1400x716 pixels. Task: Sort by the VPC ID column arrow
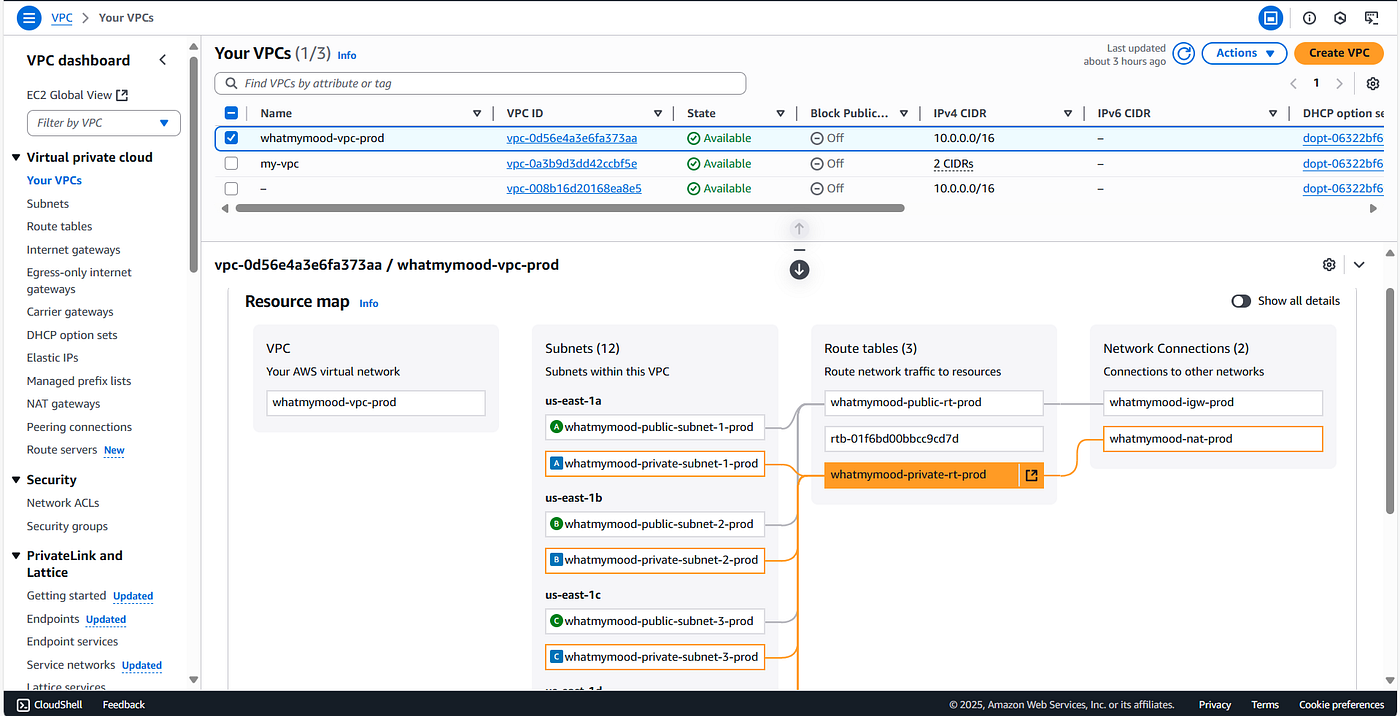[x=658, y=113]
